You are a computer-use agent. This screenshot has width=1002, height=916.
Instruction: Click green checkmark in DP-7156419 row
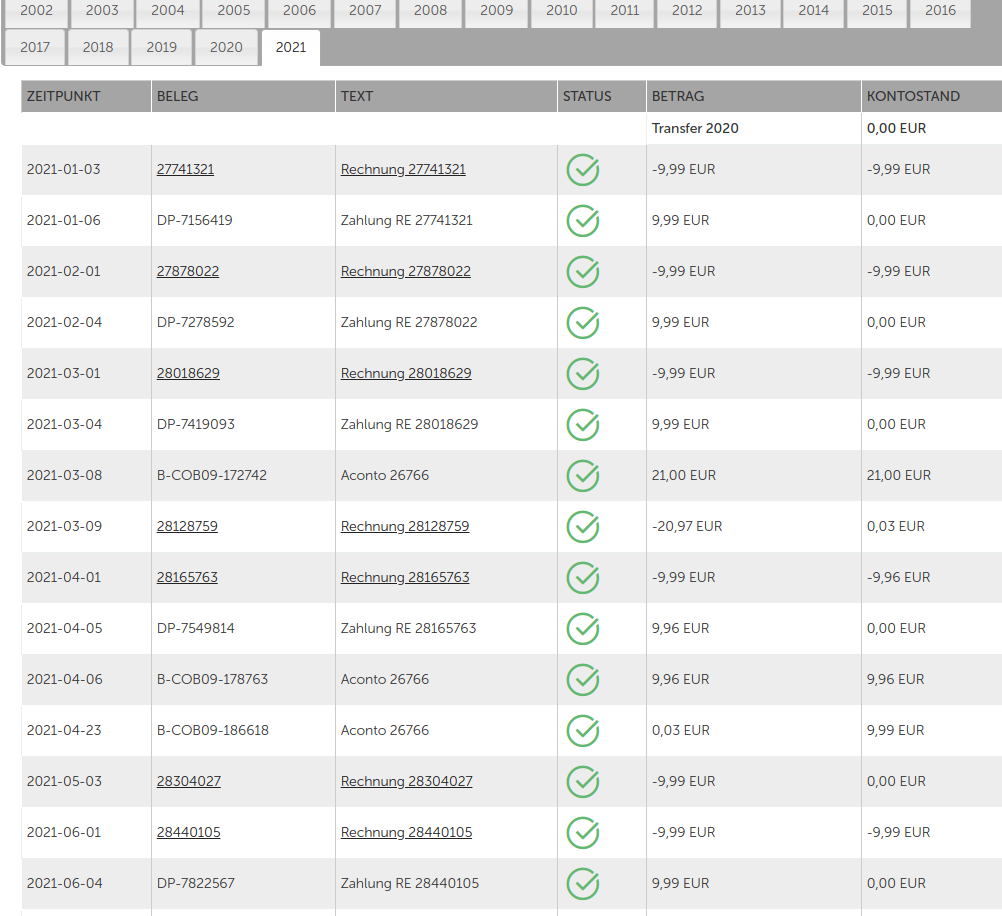[583, 221]
